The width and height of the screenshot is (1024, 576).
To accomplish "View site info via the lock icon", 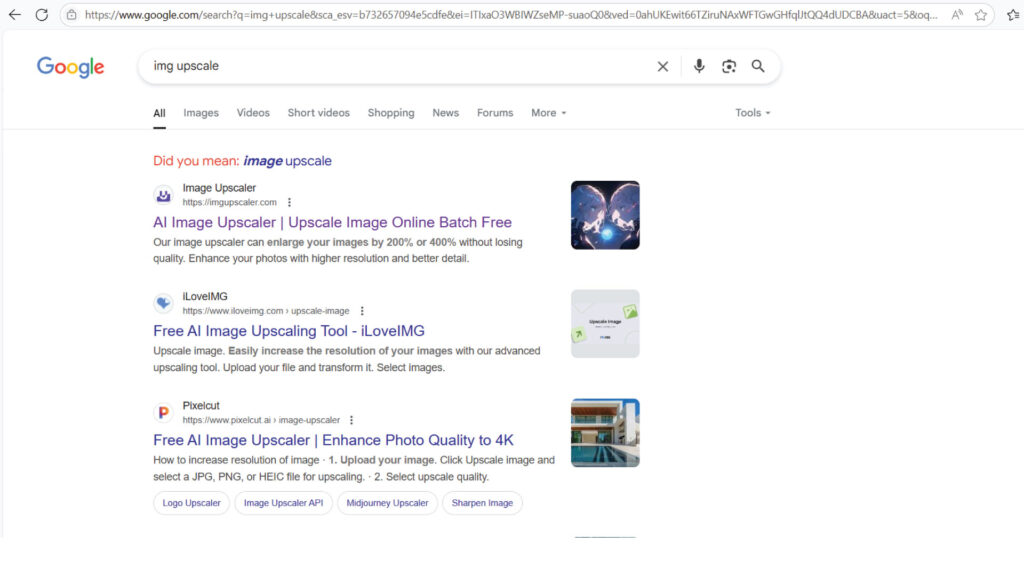I will click(x=72, y=14).
